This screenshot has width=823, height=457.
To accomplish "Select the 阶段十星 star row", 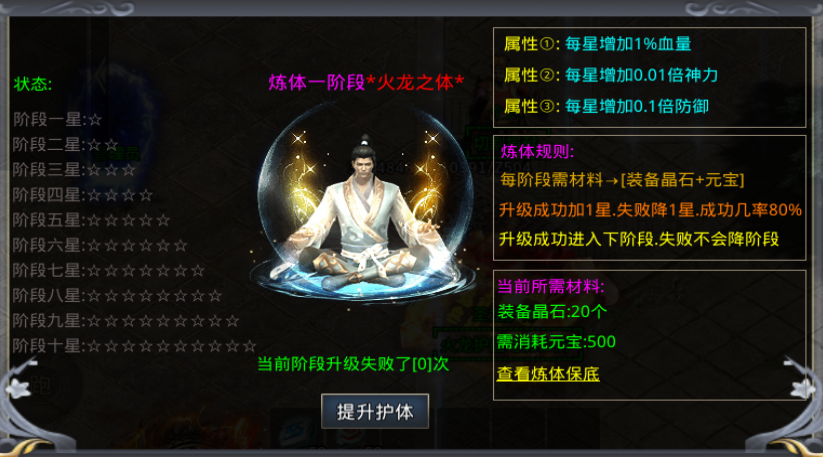I will [134, 346].
